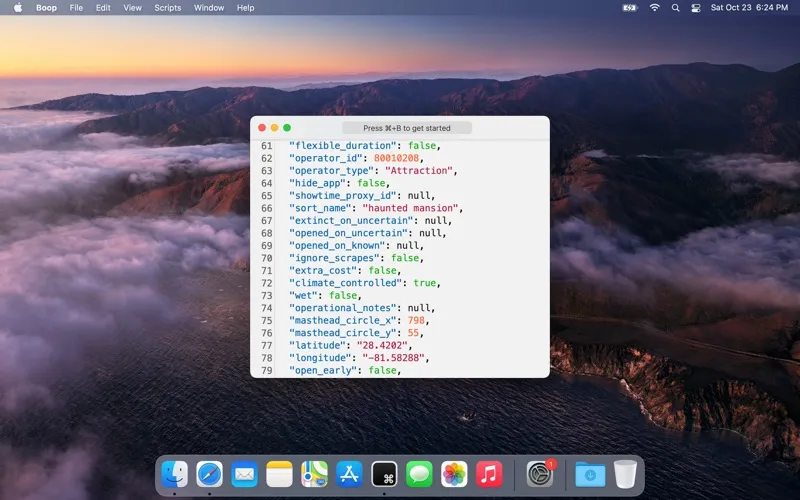Image resolution: width=800 pixels, height=500 pixels.
Task: Click line number 79 in the gutter
Action: tap(267, 370)
